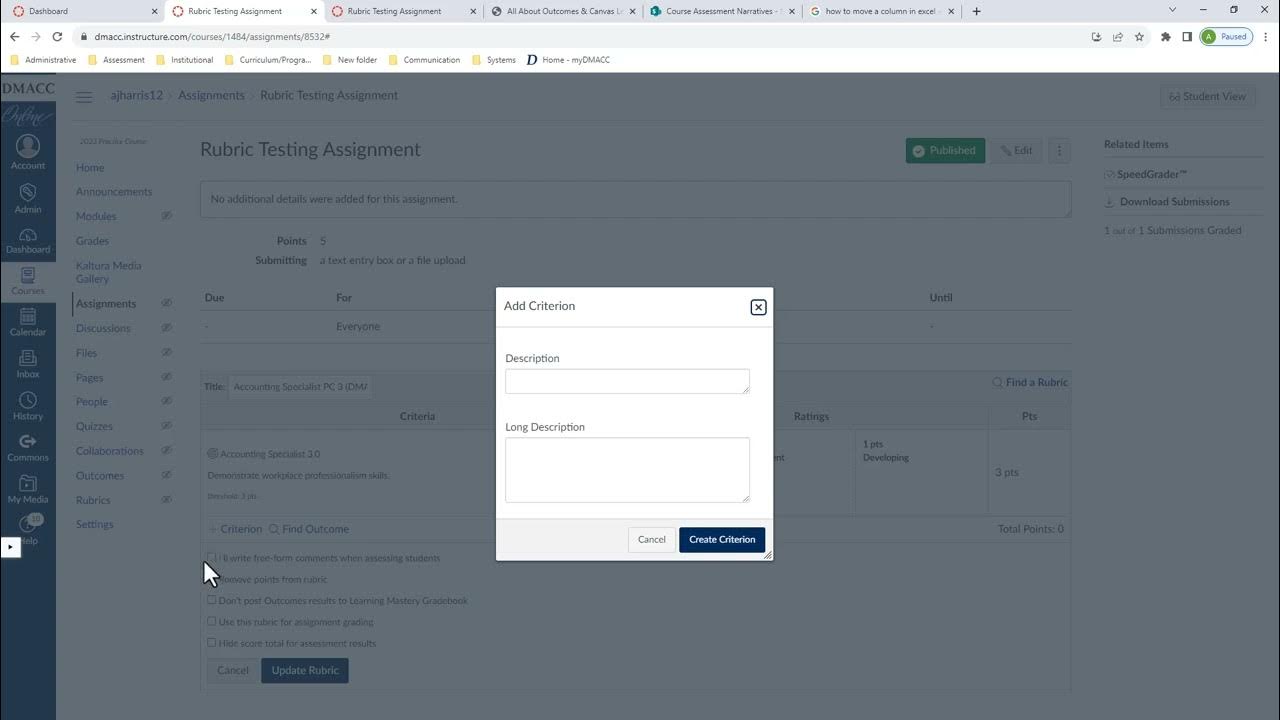This screenshot has width=1280, height=720.
Task: Open browser Extensions puzzle icon
Action: tap(1166, 37)
